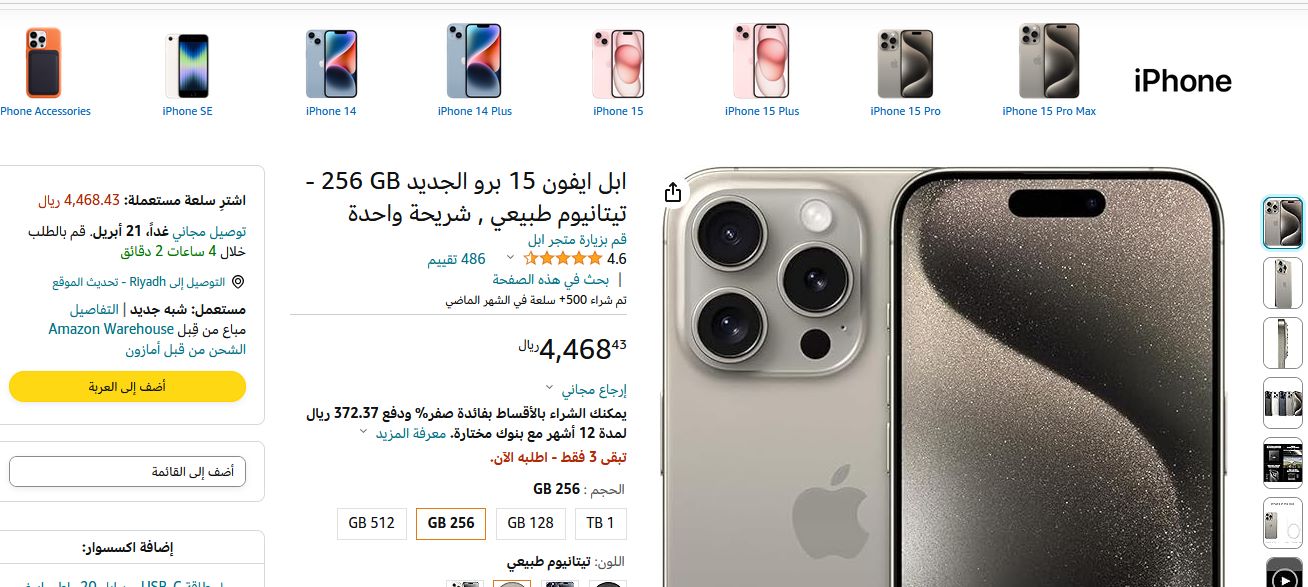Open the add to list dropdown
Image resolution: width=1308 pixels, height=587 pixels.
[x=127, y=471]
